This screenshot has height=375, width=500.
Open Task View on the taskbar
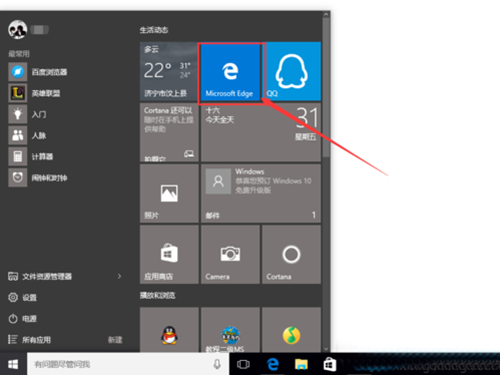pyautogui.click(x=243, y=364)
